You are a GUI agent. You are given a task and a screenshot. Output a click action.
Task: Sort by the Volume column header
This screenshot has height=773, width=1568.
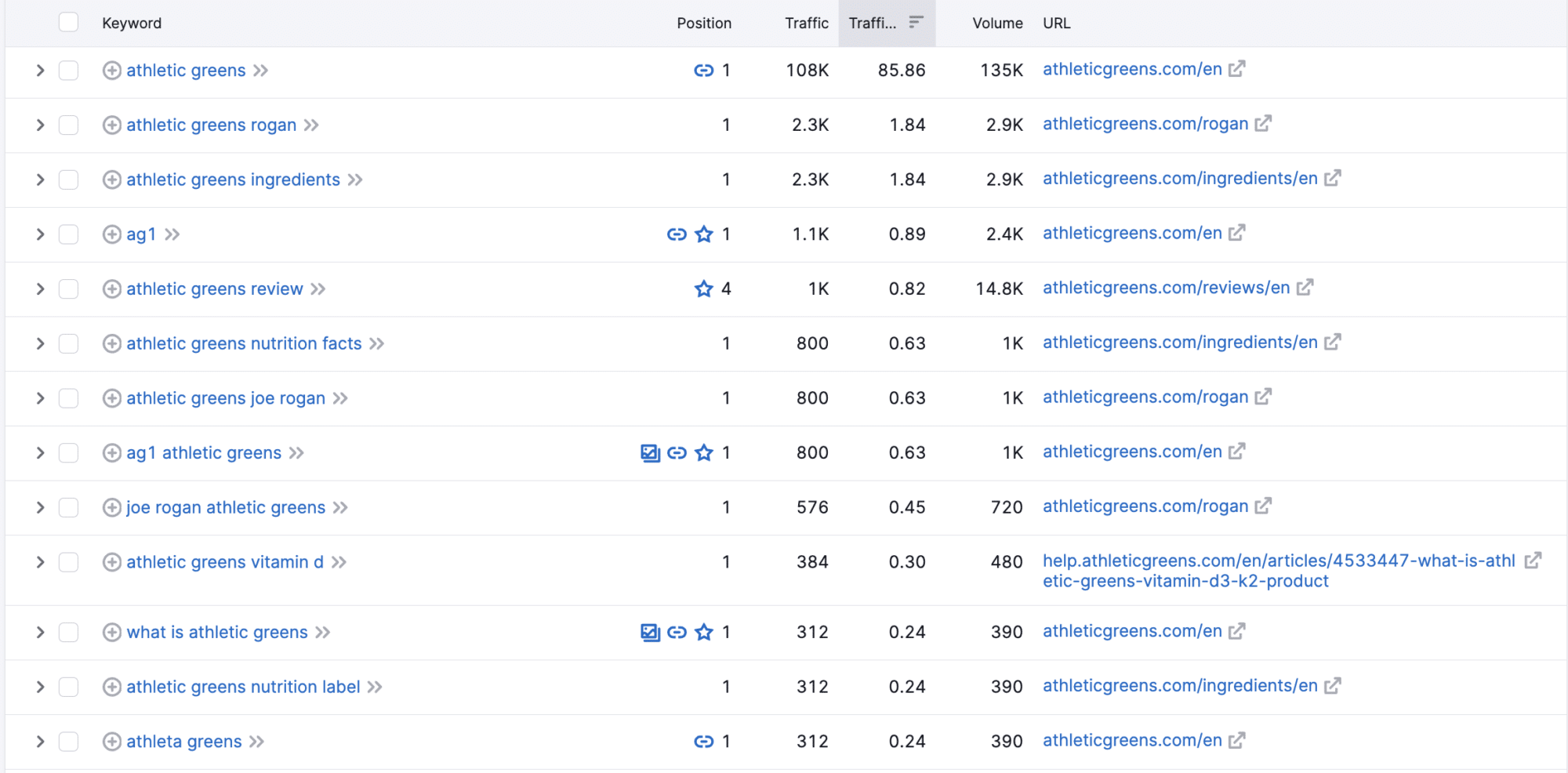(996, 23)
